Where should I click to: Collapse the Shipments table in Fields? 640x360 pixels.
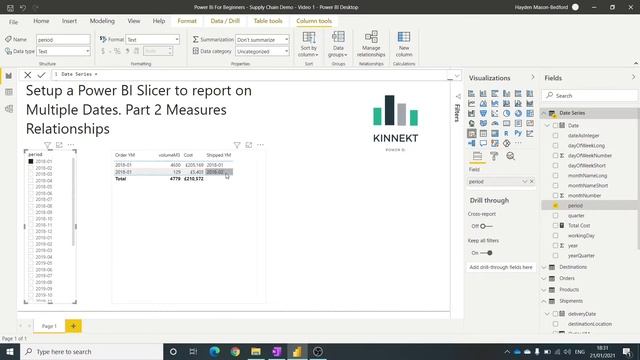(544, 301)
